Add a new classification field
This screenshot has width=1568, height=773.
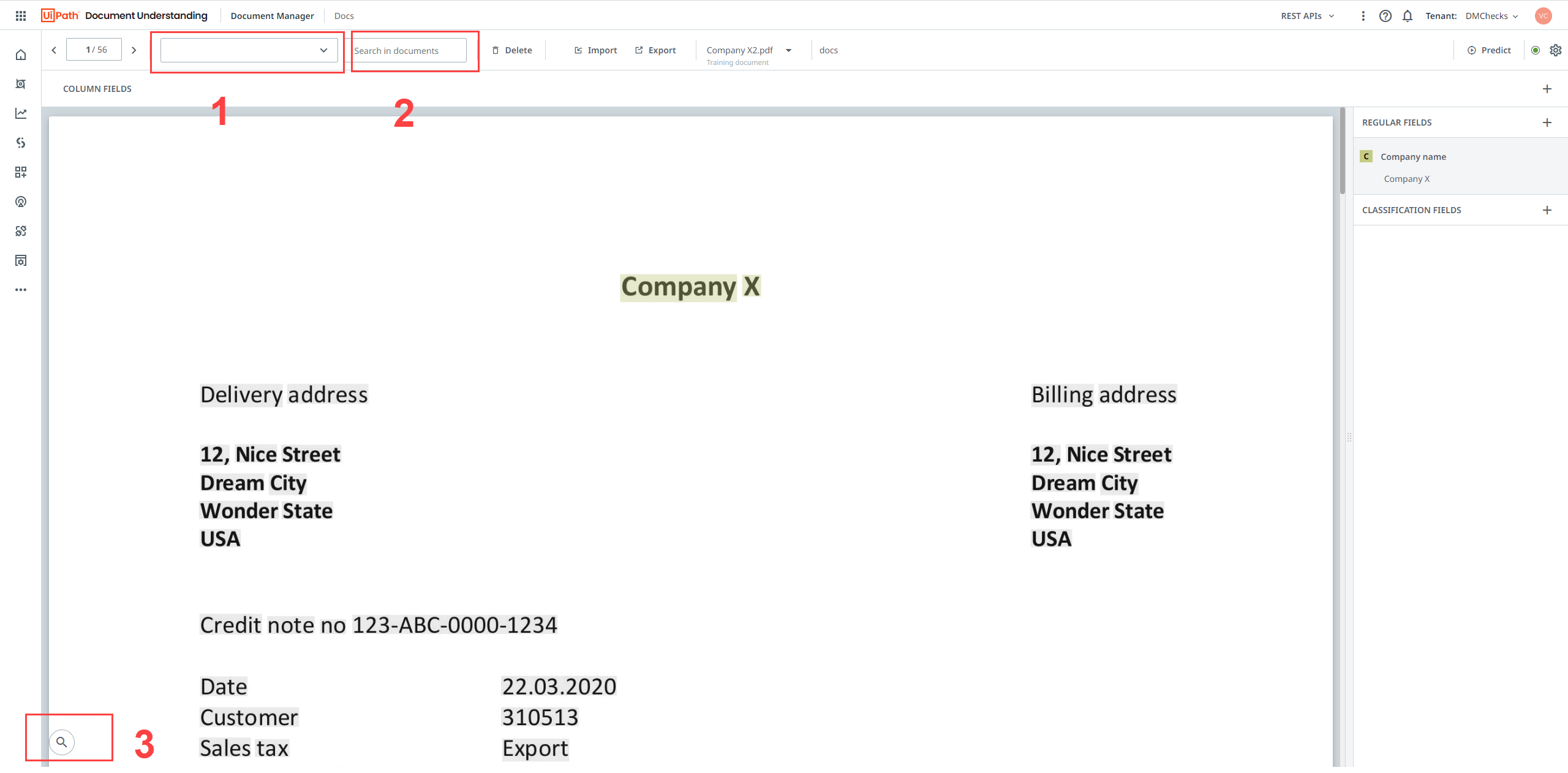pos(1547,210)
